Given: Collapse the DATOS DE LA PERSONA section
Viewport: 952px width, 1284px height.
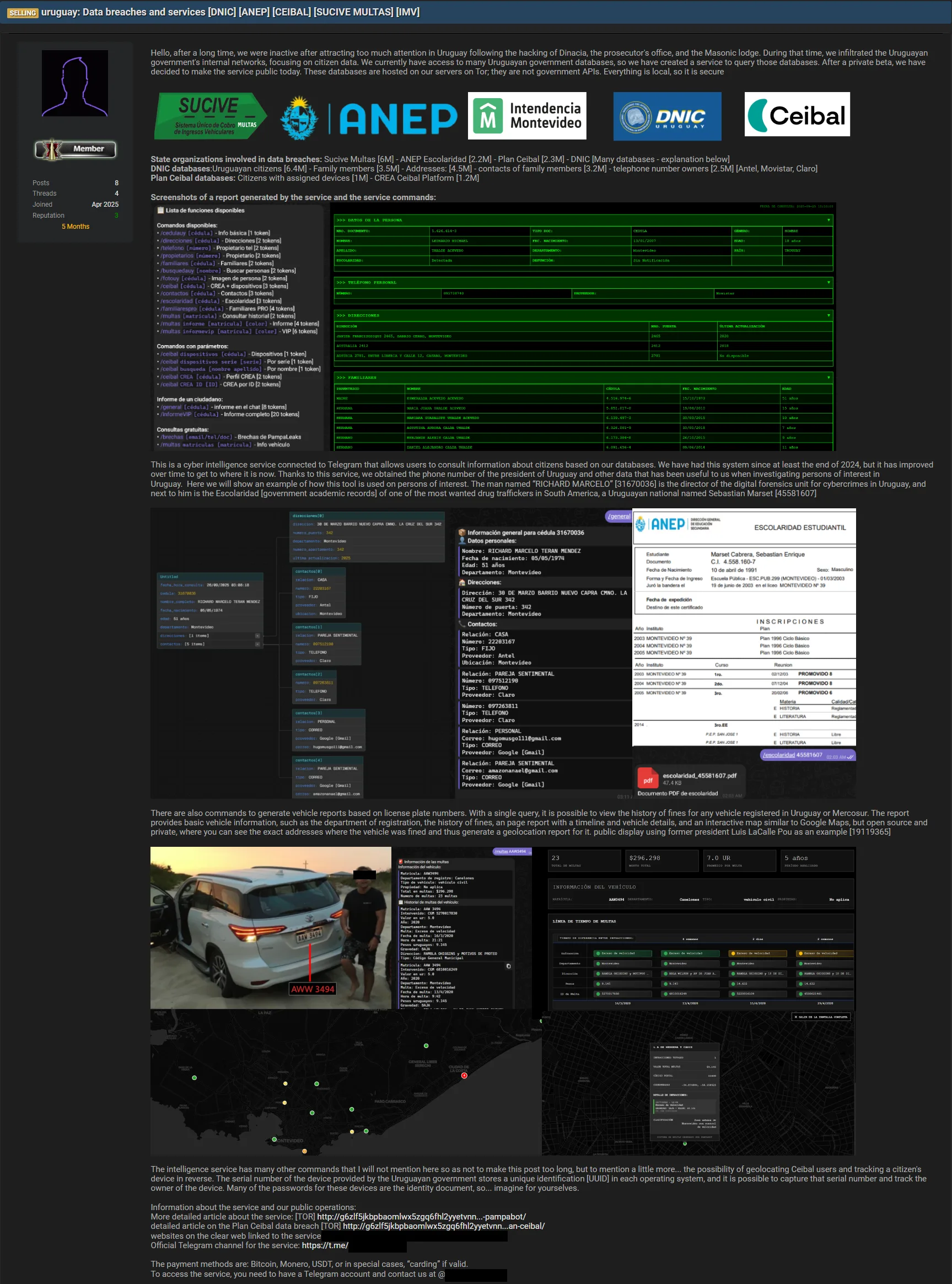Looking at the screenshot, I should [829, 220].
